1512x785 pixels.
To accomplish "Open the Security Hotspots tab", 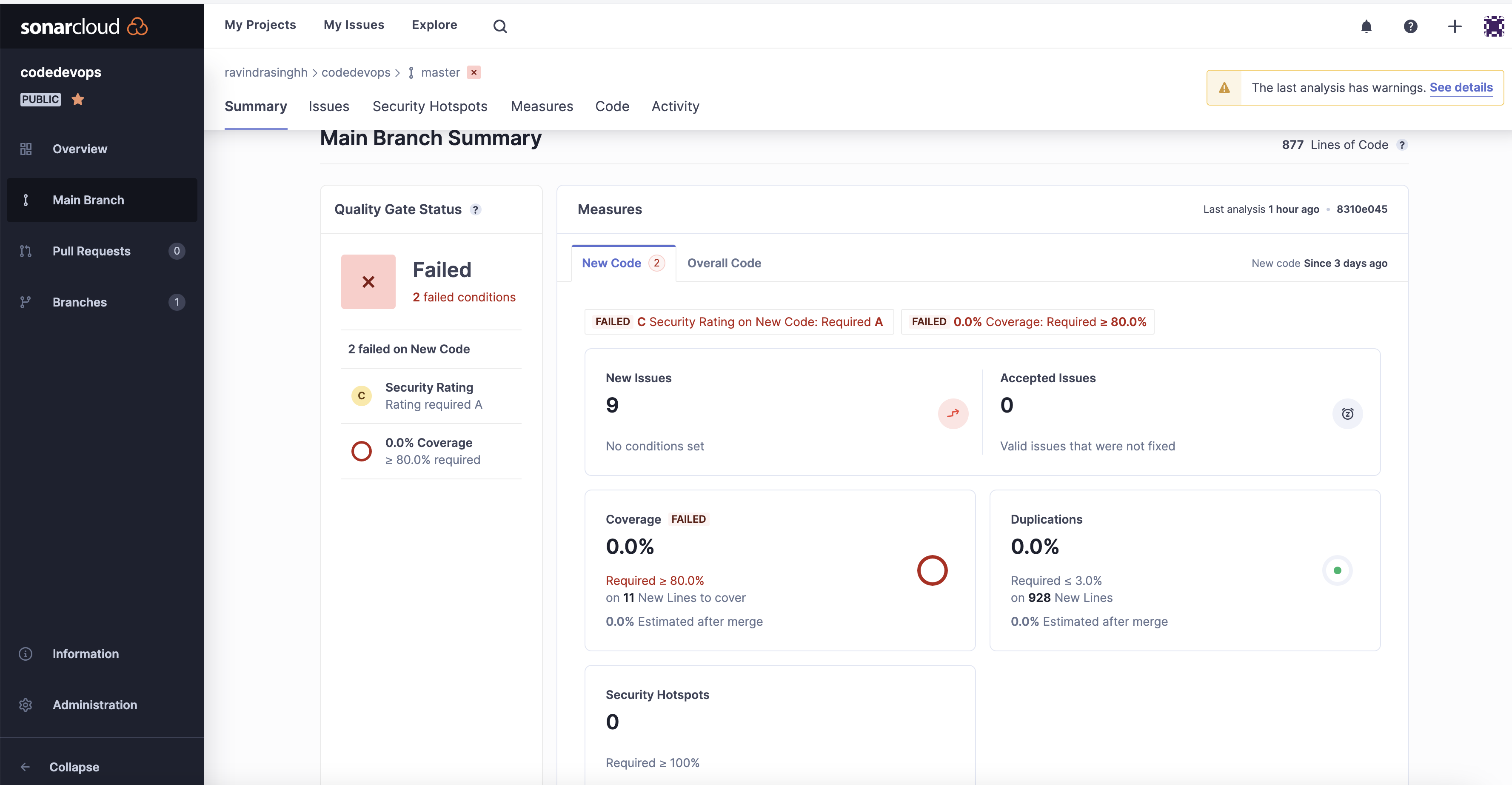I will pos(430,106).
